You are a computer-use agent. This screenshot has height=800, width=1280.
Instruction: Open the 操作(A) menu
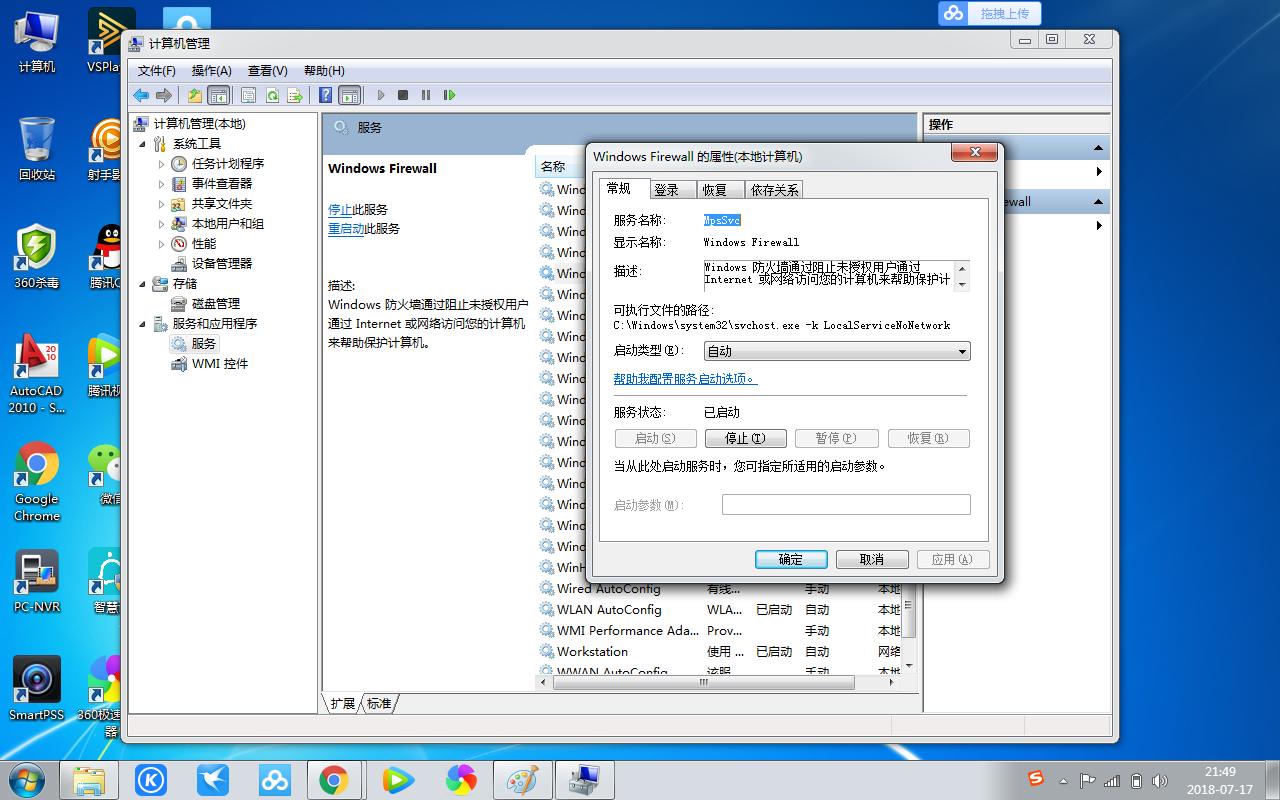pyautogui.click(x=211, y=70)
